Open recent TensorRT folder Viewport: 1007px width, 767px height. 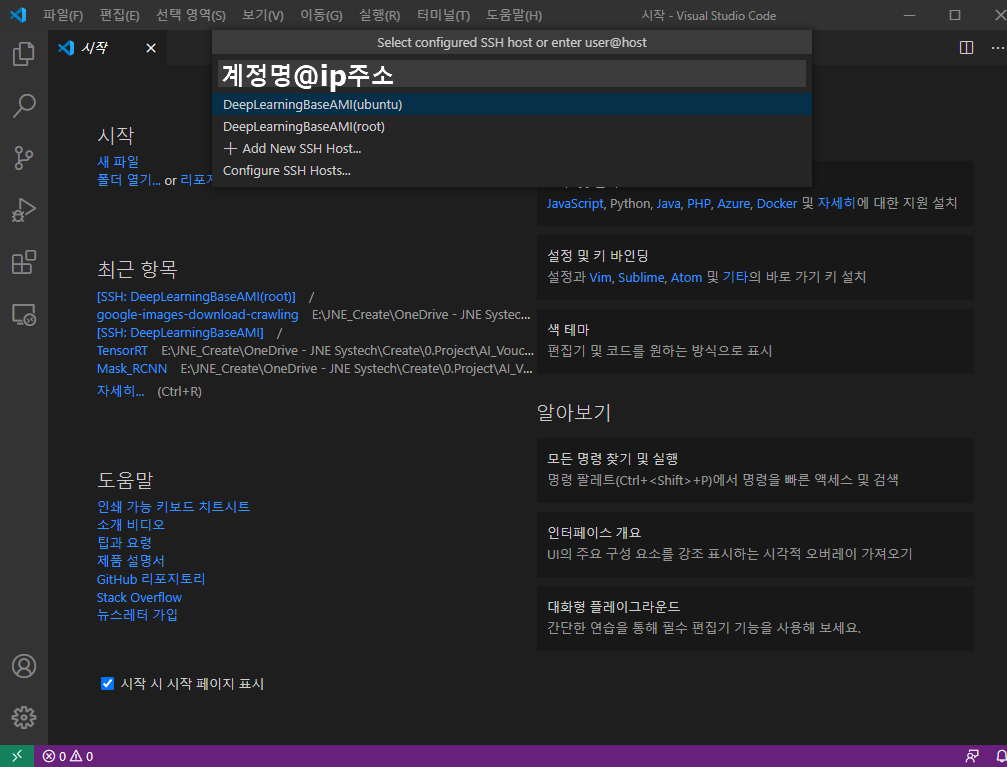122,351
